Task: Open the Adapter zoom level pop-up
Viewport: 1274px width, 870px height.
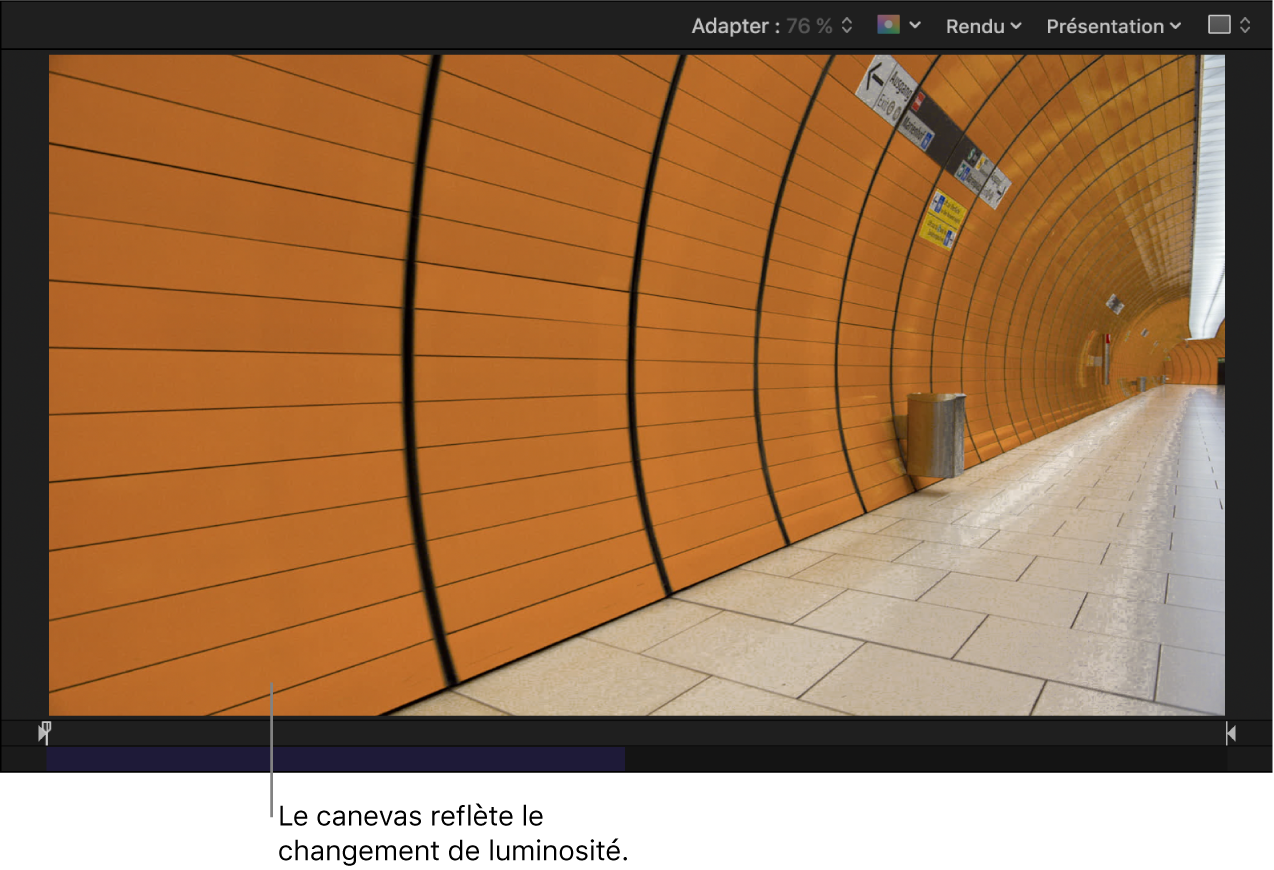Action: [772, 26]
